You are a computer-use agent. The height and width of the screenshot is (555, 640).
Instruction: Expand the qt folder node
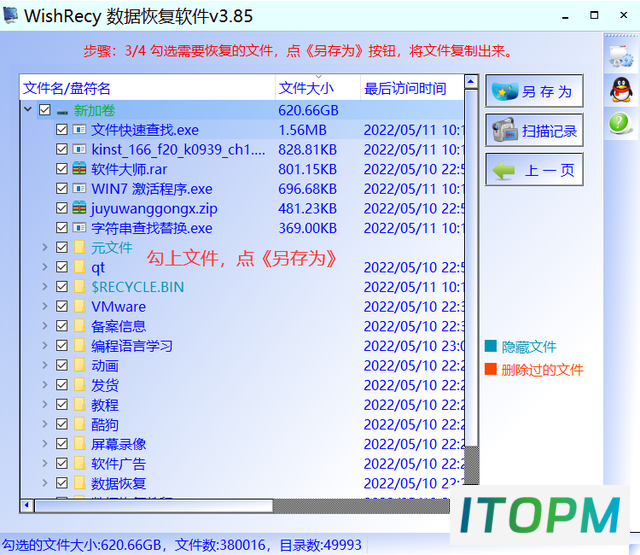45,266
